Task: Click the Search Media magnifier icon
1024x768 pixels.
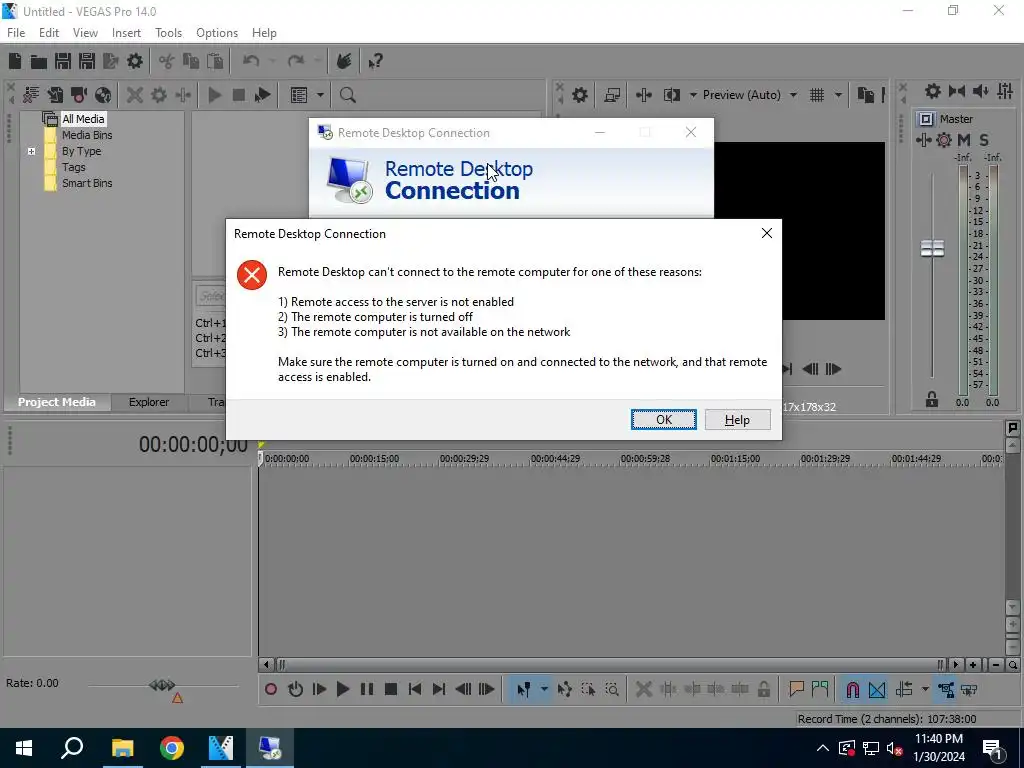Action: tap(347, 95)
